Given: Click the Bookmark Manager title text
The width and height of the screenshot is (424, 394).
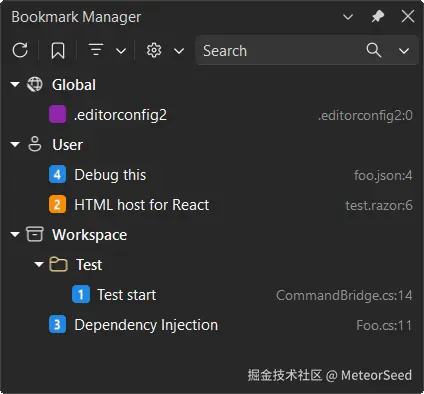Looking at the screenshot, I should click(76, 17).
